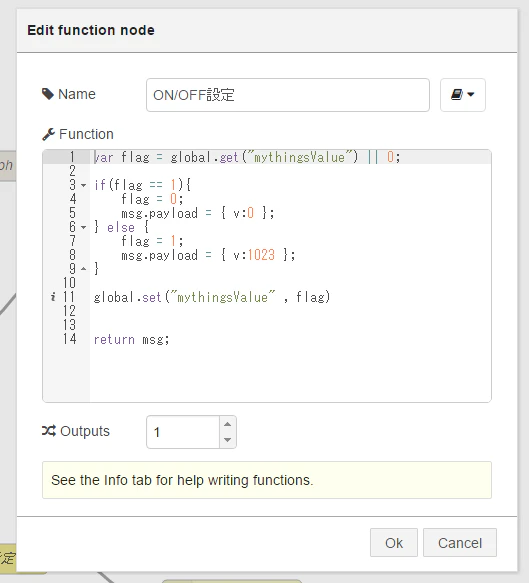Click 'msg.payload = { v:0 };' line
Viewport: 529px width, 583px height.
pos(198,213)
